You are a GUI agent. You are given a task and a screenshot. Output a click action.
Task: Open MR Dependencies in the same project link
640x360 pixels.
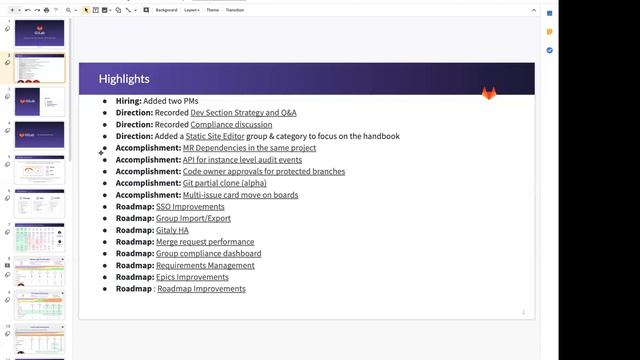[249, 148]
